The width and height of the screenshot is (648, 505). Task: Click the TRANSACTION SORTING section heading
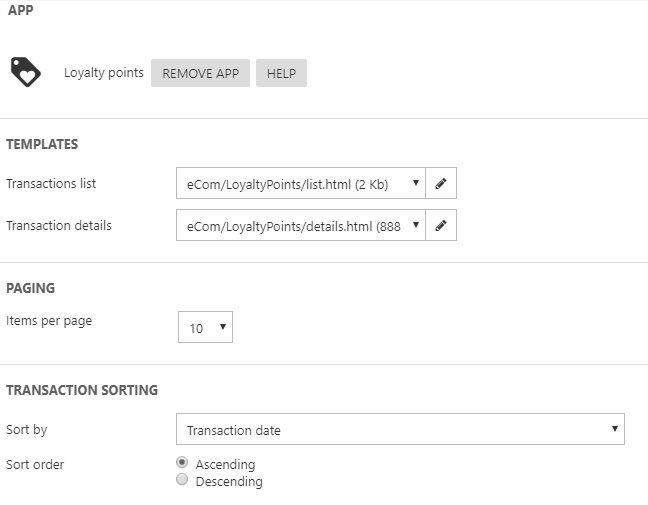click(82, 390)
